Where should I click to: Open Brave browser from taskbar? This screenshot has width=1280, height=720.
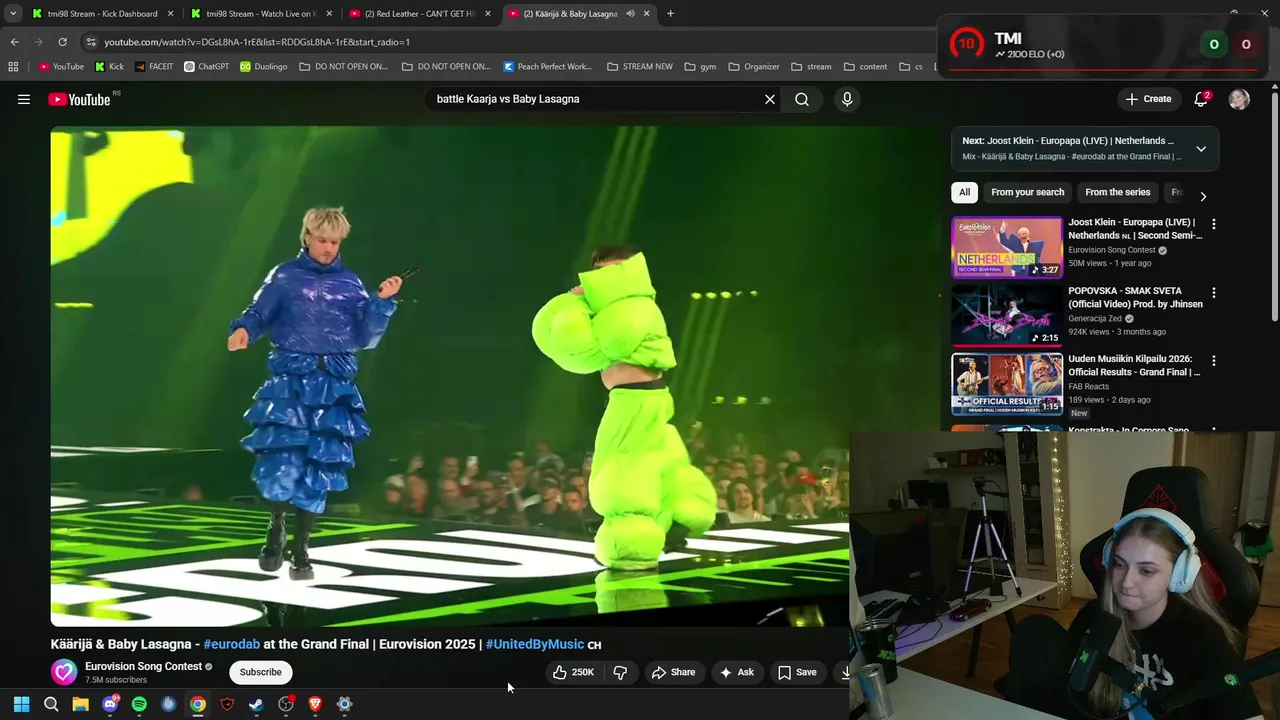315,704
